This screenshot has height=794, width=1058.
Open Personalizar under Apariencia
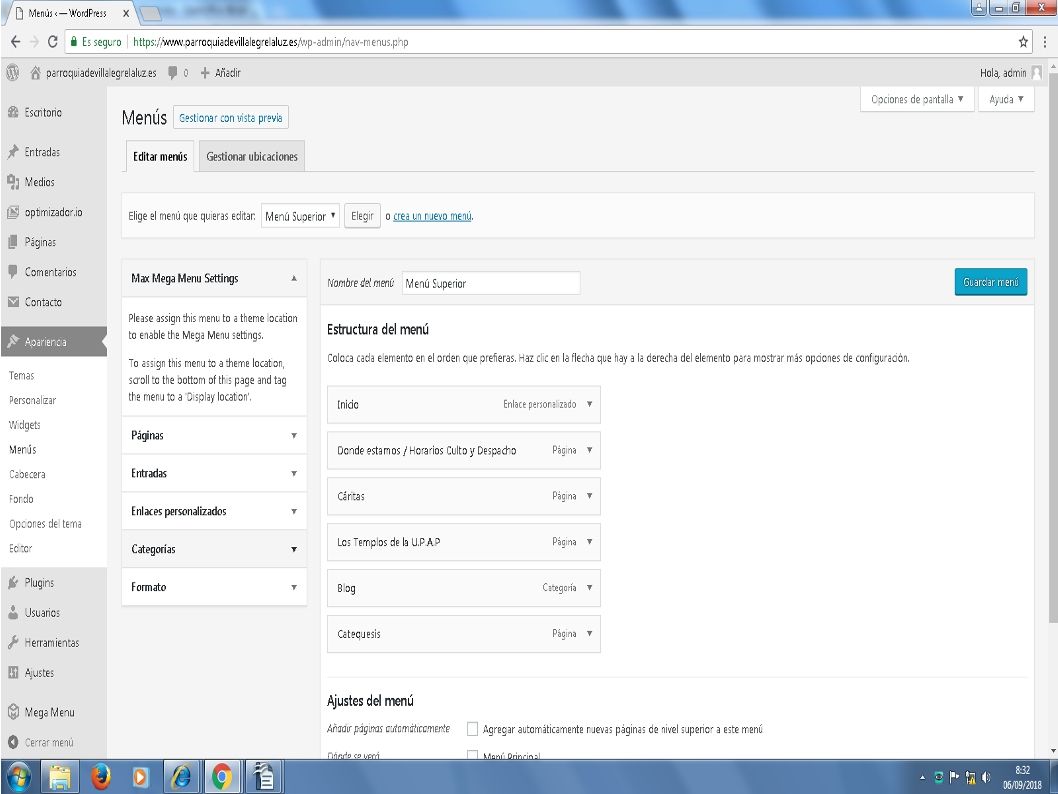coord(32,400)
